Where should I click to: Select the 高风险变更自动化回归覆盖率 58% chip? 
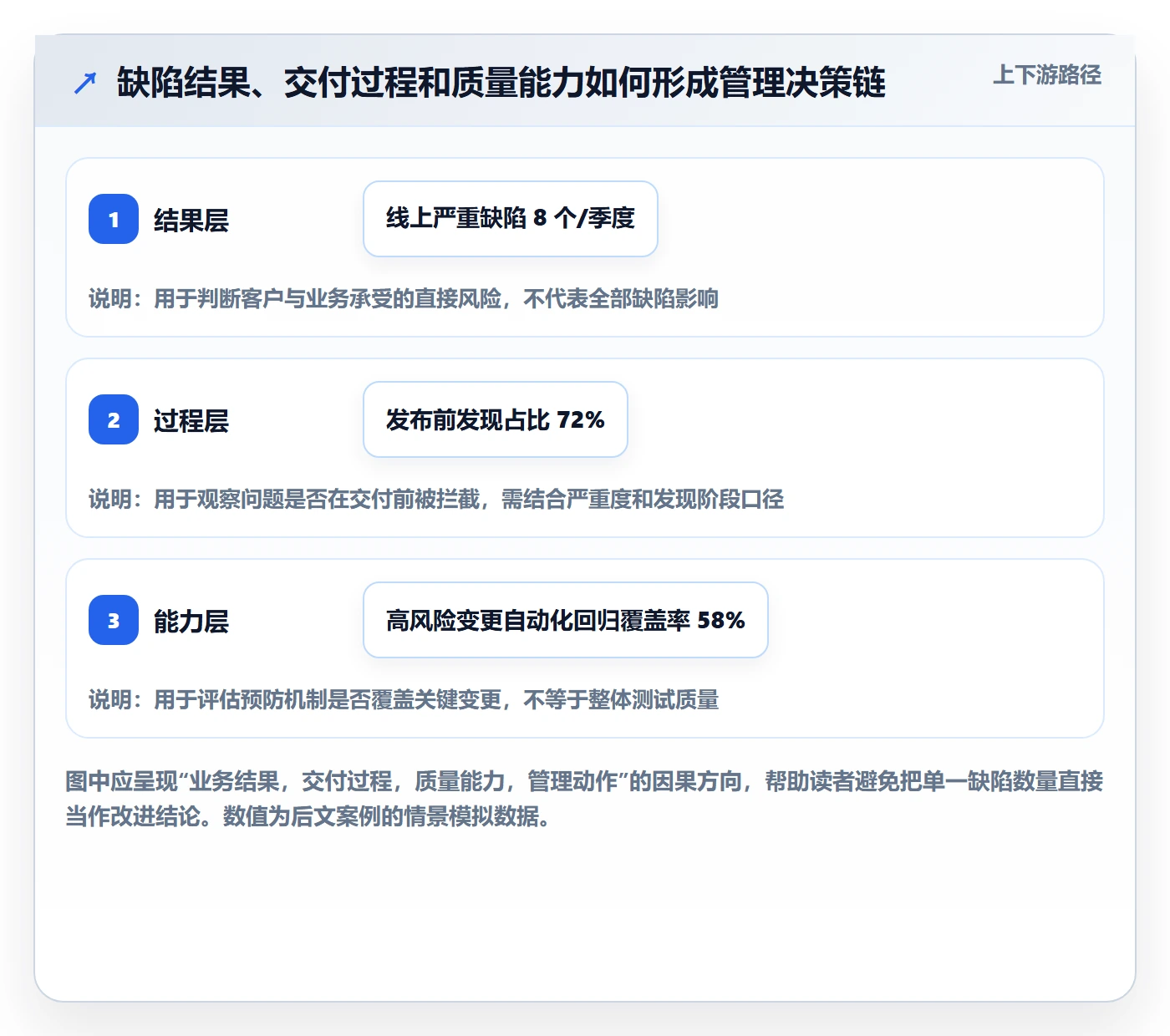(566, 620)
